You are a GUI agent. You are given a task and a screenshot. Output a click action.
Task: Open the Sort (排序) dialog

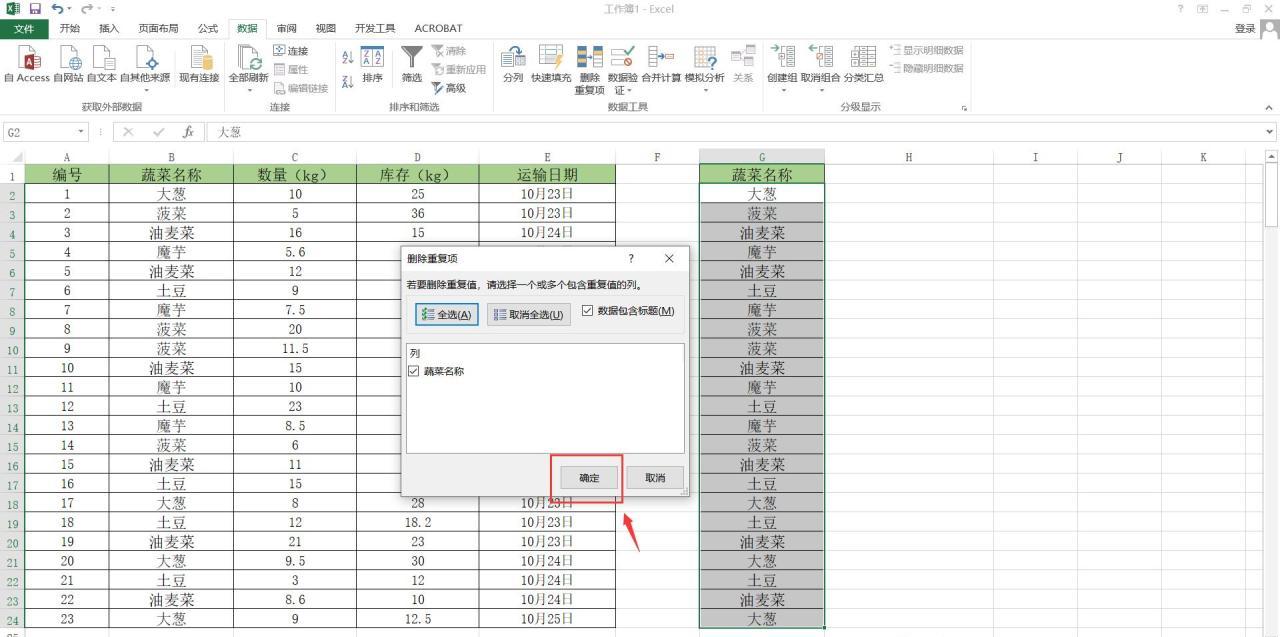[372, 64]
